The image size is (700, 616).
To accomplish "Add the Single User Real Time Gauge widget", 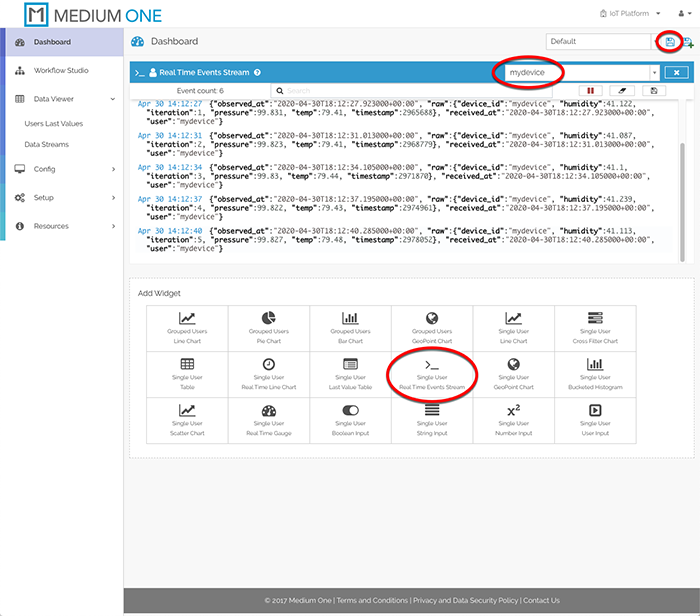I will point(269,418).
